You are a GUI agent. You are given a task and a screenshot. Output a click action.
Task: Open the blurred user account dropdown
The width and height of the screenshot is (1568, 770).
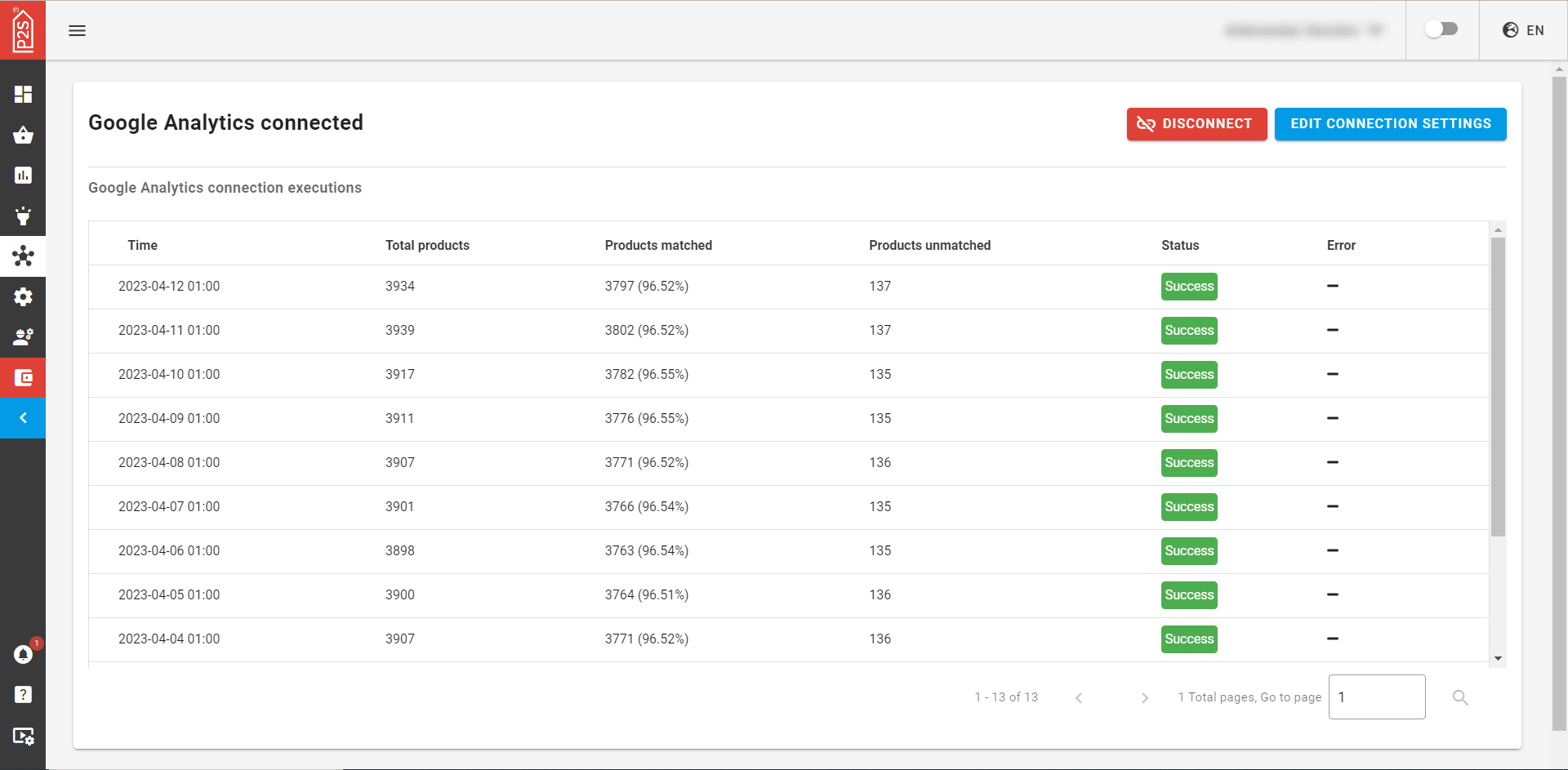click(1304, 30)
